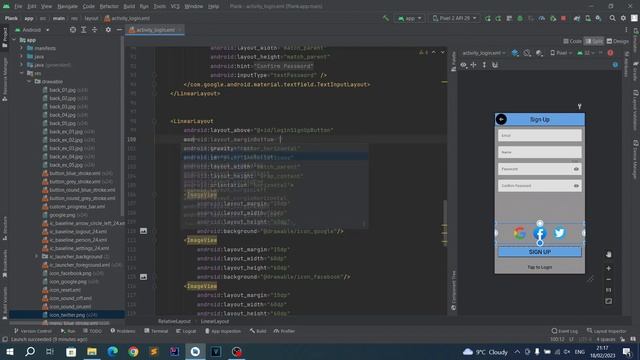640x360 pixels.
Task: Open Search Everywhere magnifier icon
Action: click(x=612, y=18)
